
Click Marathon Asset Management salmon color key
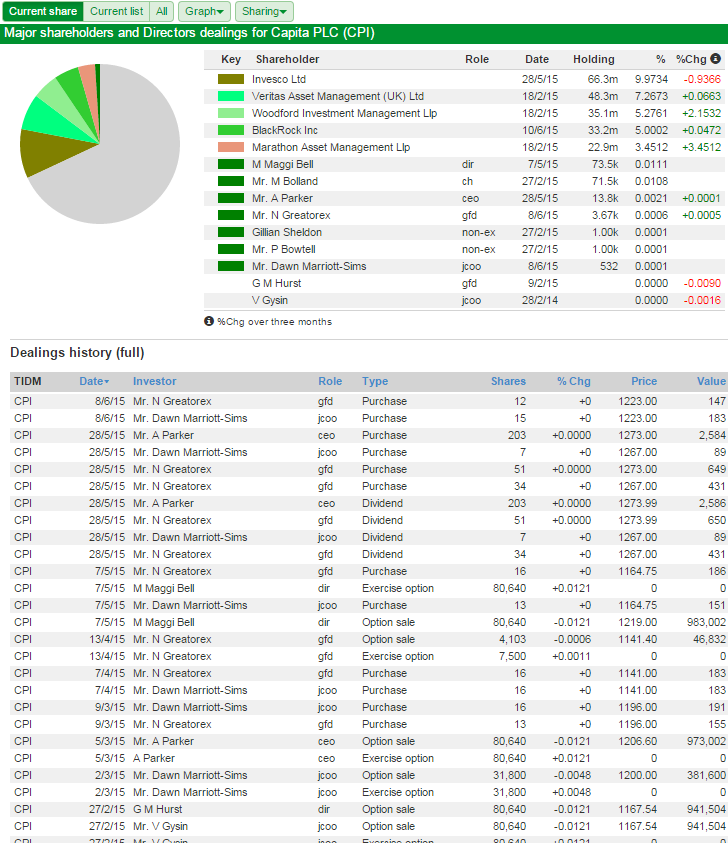tap(231, 147)
